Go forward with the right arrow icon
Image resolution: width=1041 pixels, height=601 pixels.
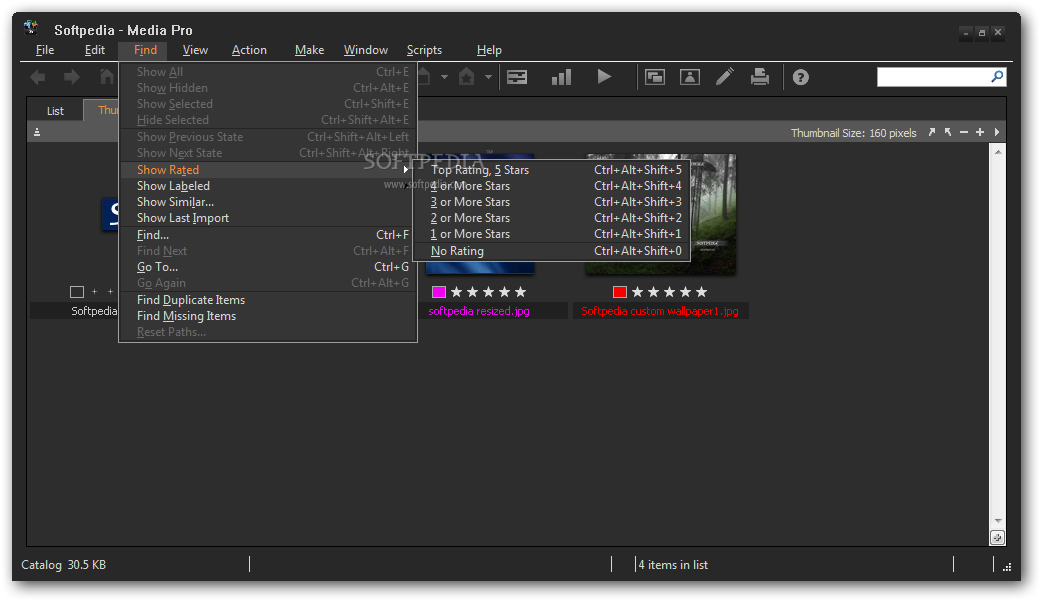point(71,78)
